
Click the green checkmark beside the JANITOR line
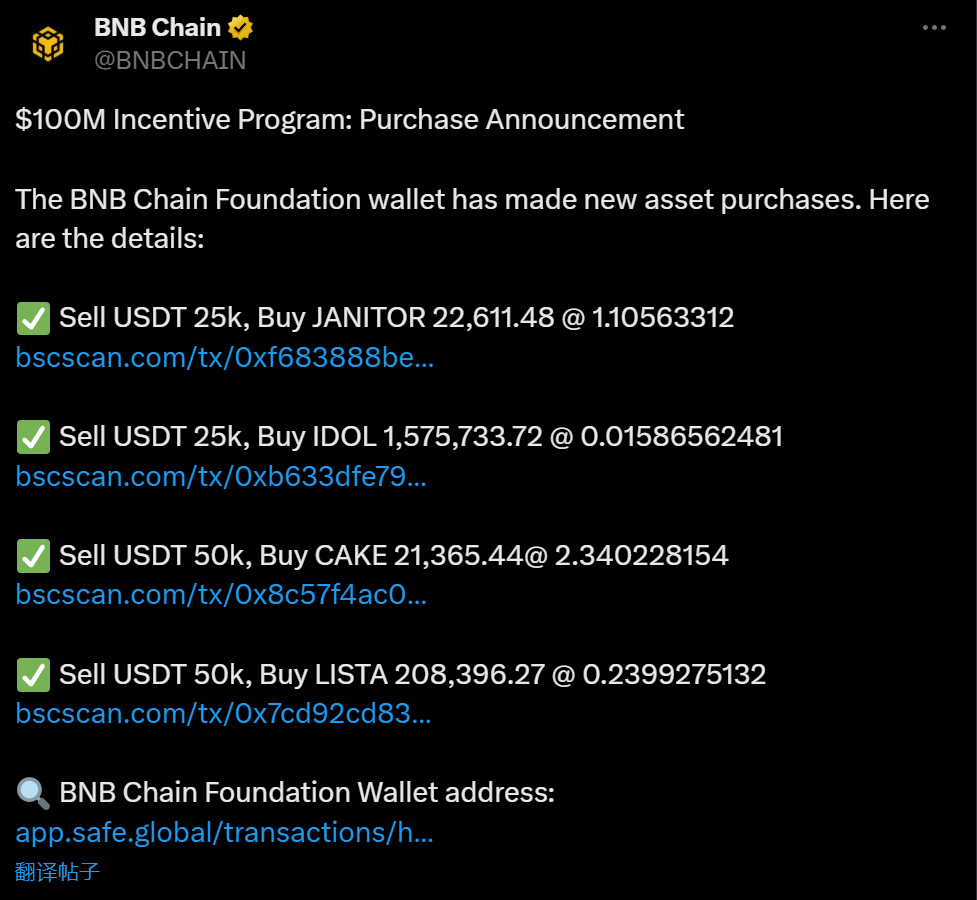[33, 319]
